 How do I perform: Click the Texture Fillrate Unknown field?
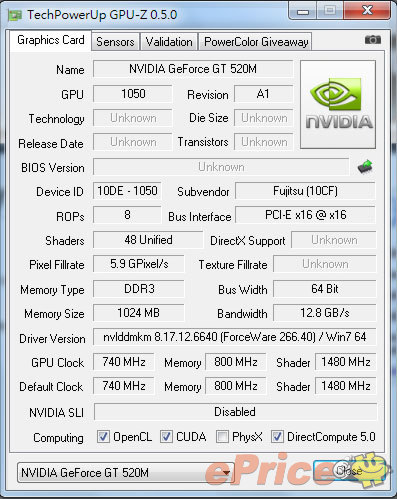(x=325, y=264)
